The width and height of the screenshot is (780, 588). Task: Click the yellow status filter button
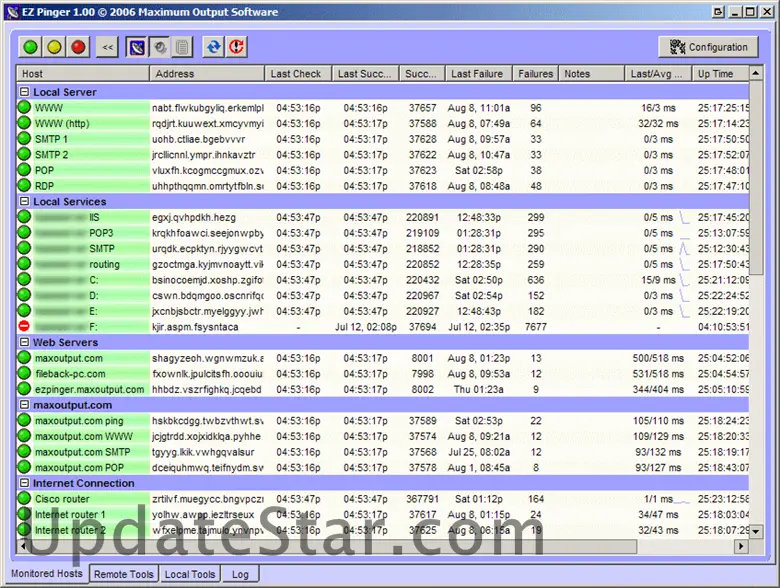tap(54, 47)
